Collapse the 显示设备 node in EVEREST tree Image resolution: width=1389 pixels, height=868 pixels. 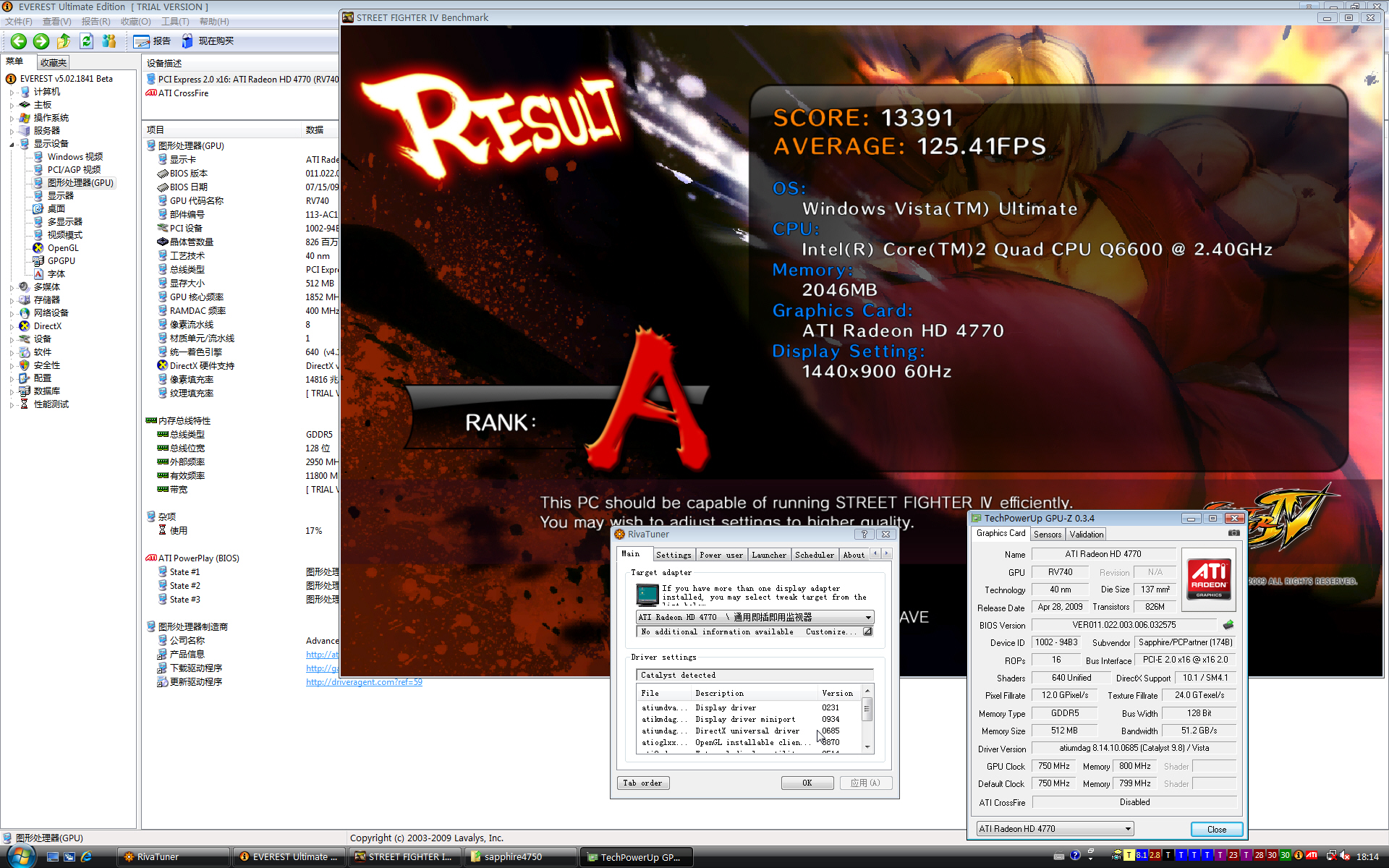[x=12, y=144]
